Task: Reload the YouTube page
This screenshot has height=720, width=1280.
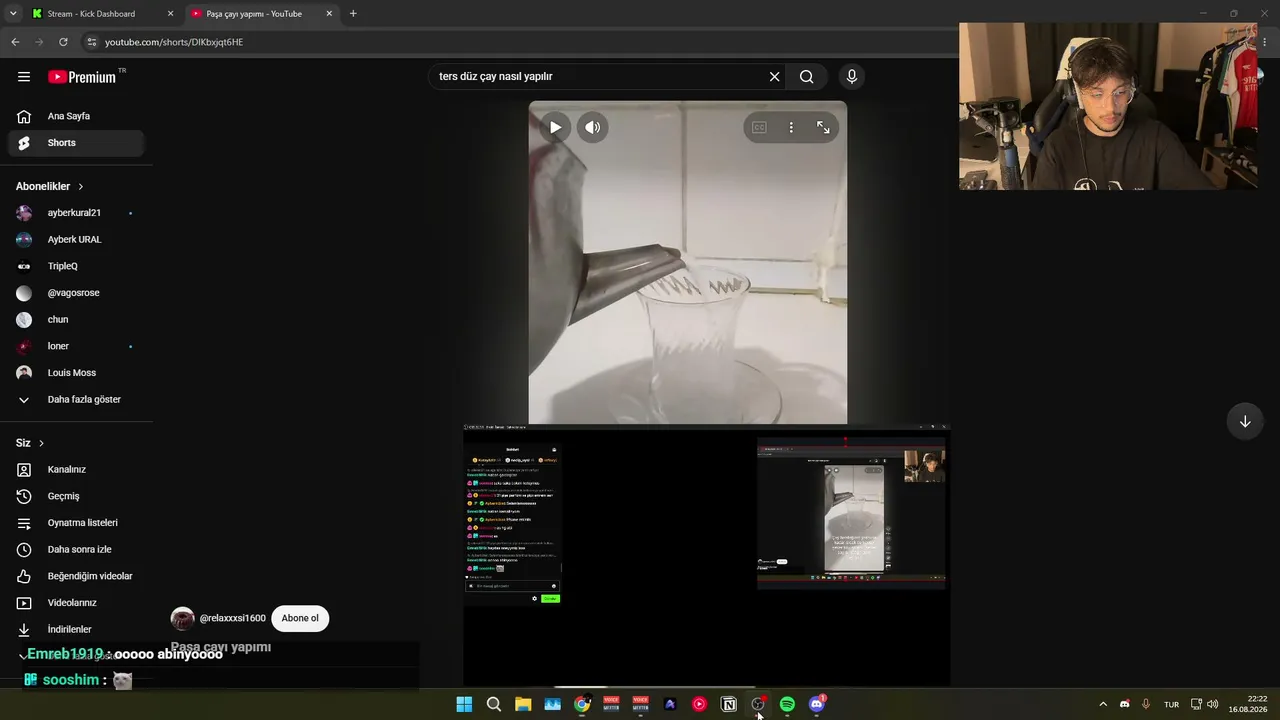Action: pyautogui.click(x=63, y=42)
